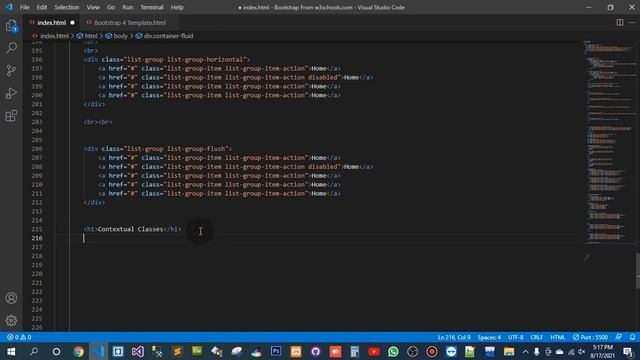Open notifications bell in status bar

point(632,337)
